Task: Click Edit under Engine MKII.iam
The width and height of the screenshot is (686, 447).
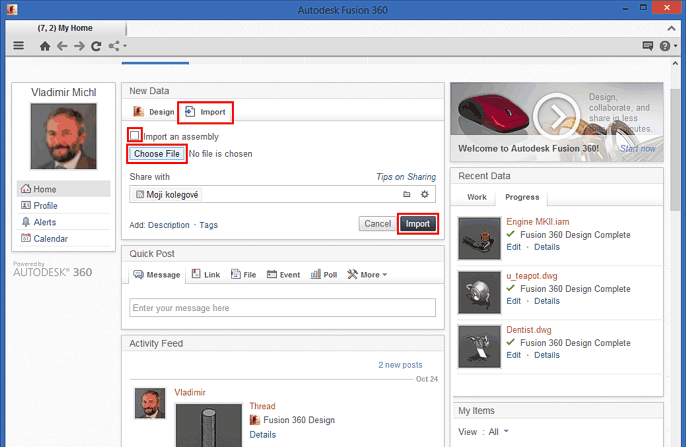Action: (x=514, y=247)
